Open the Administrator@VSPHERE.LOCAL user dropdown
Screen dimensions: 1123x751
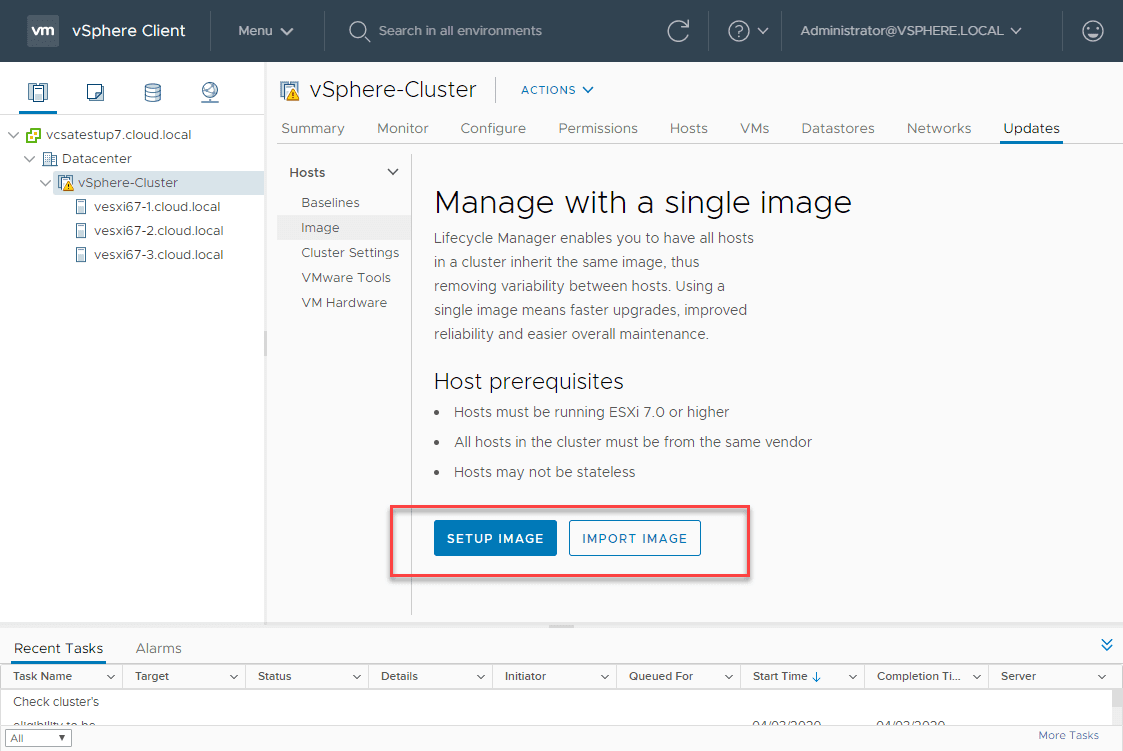point(911,31)
